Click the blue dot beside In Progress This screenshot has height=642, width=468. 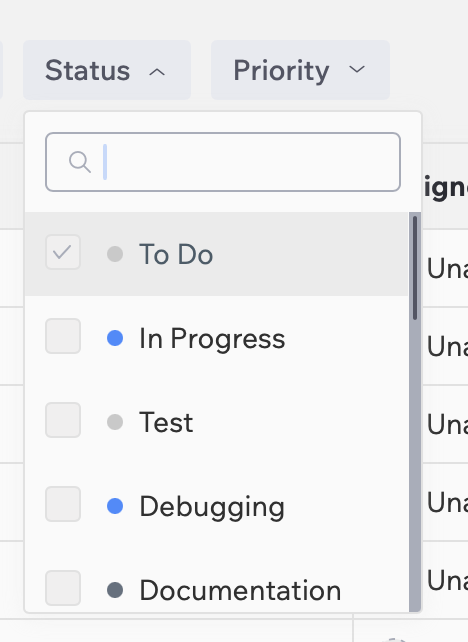115,338
